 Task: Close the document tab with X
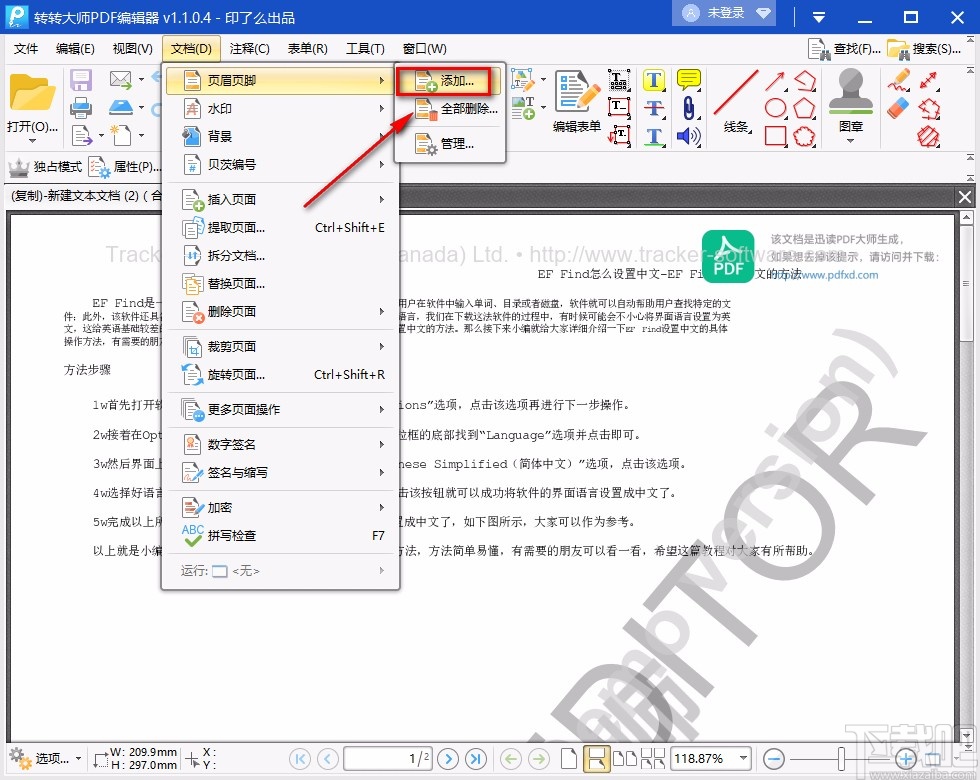point(965,197)
